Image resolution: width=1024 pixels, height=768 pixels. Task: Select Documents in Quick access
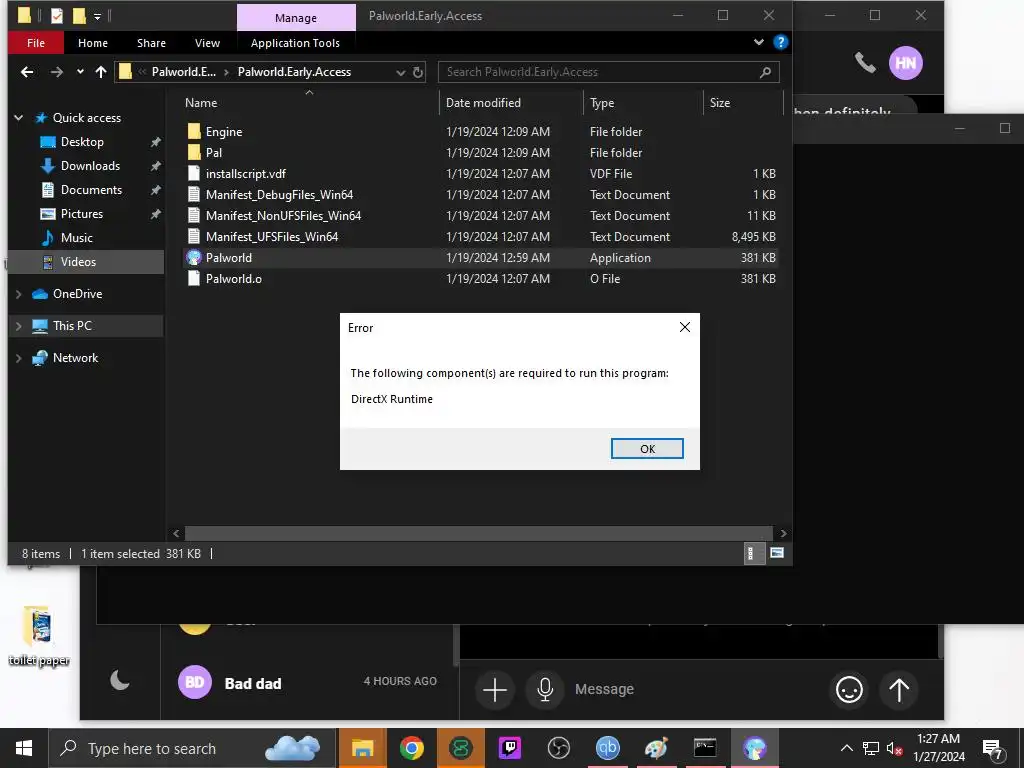point(91,190)
